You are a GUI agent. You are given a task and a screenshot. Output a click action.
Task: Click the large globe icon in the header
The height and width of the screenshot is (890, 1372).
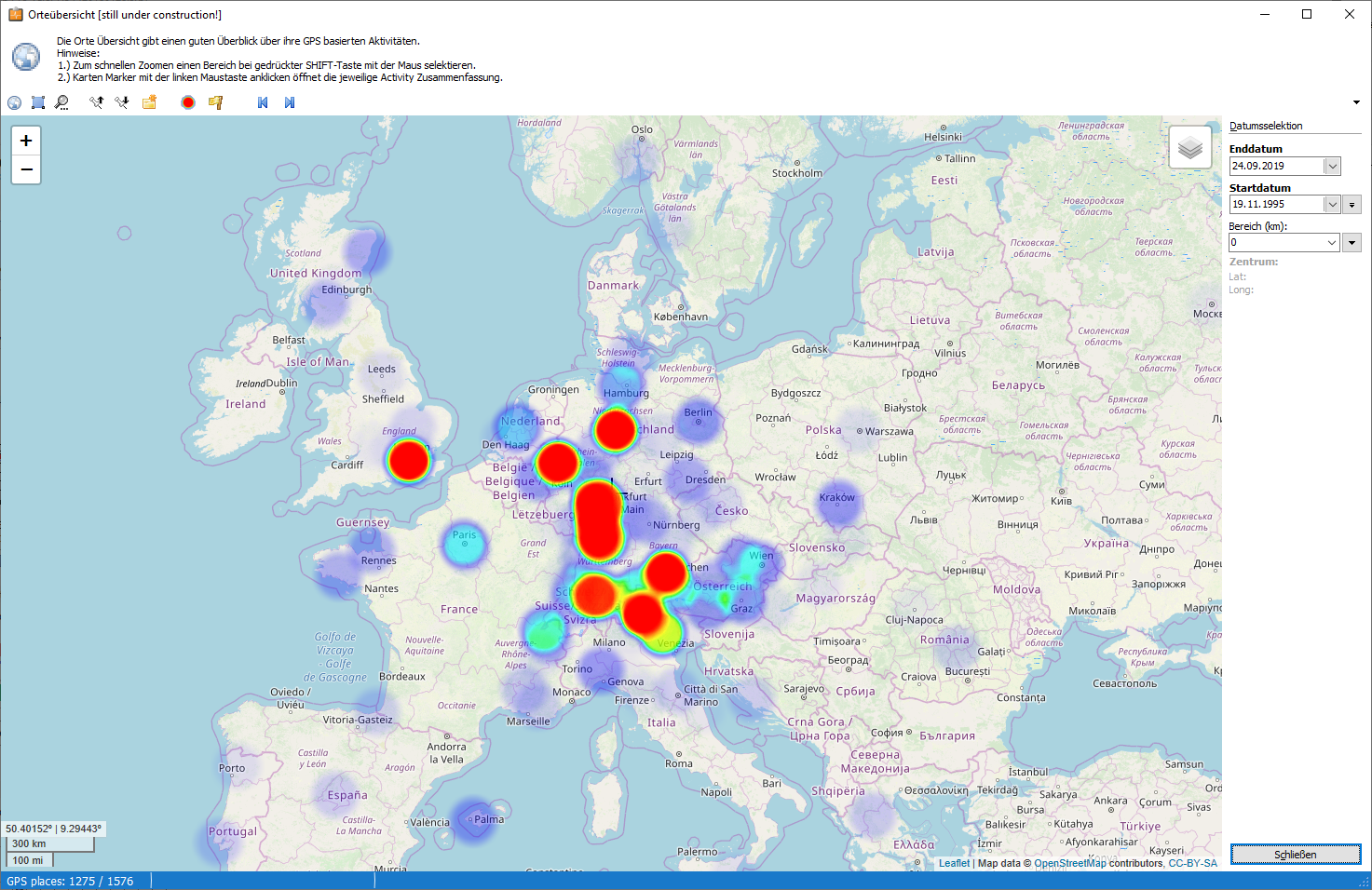click(x=26, y=57)
